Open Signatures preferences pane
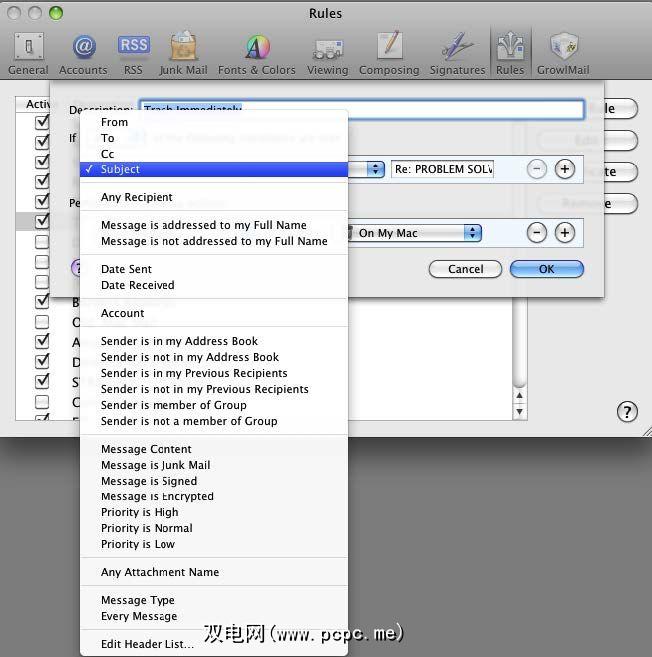The image size is (652, 657). click(x=457, y=53)
